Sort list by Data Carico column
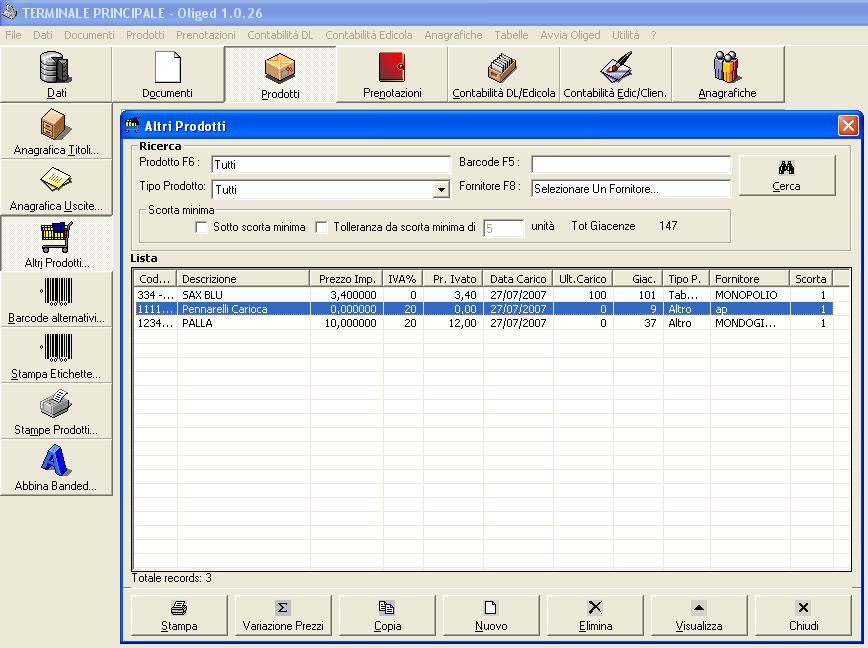868x648 pixels. click(x=518, y=279)
